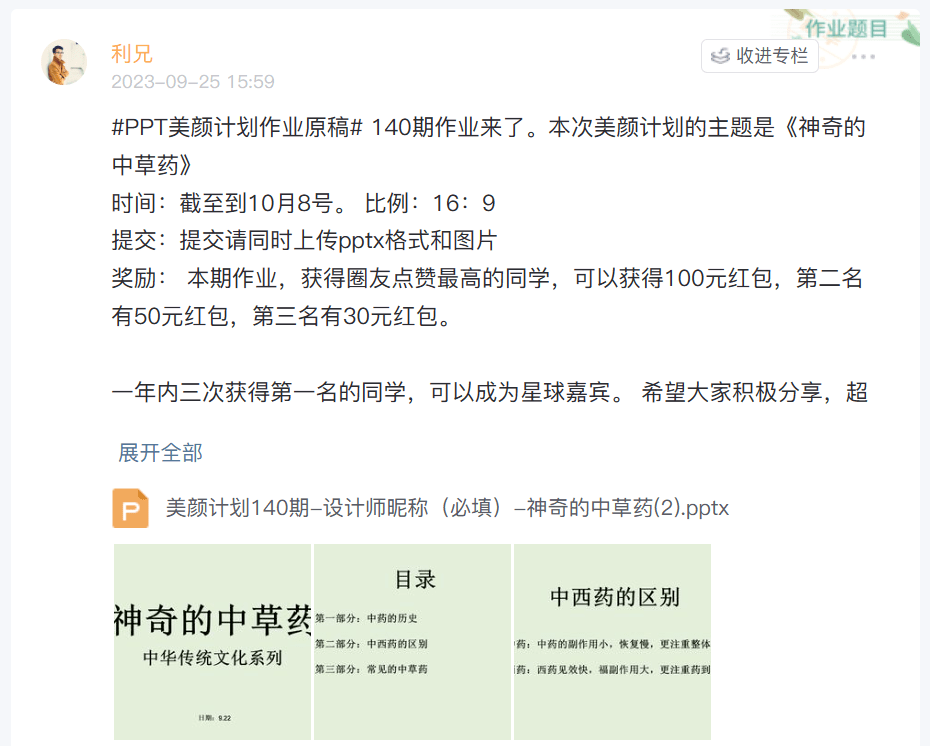
Task: Click the author name 利兄
Action: coord(132,54)
